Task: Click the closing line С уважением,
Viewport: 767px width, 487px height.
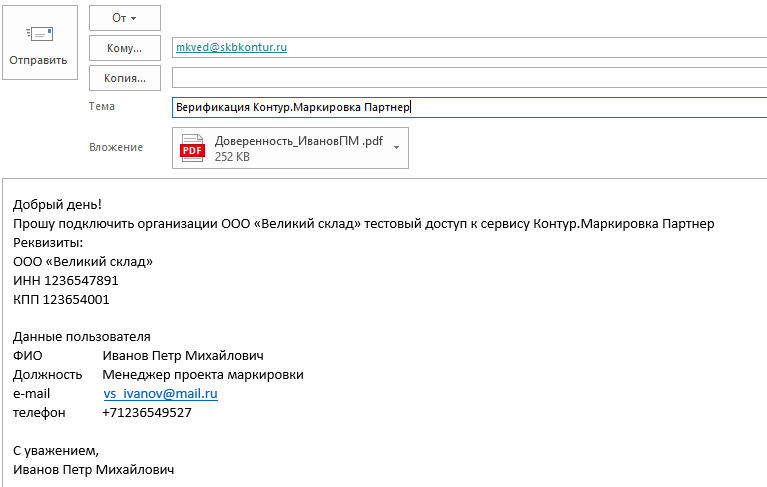Action: pyautogui.click(x=56, y=451)
